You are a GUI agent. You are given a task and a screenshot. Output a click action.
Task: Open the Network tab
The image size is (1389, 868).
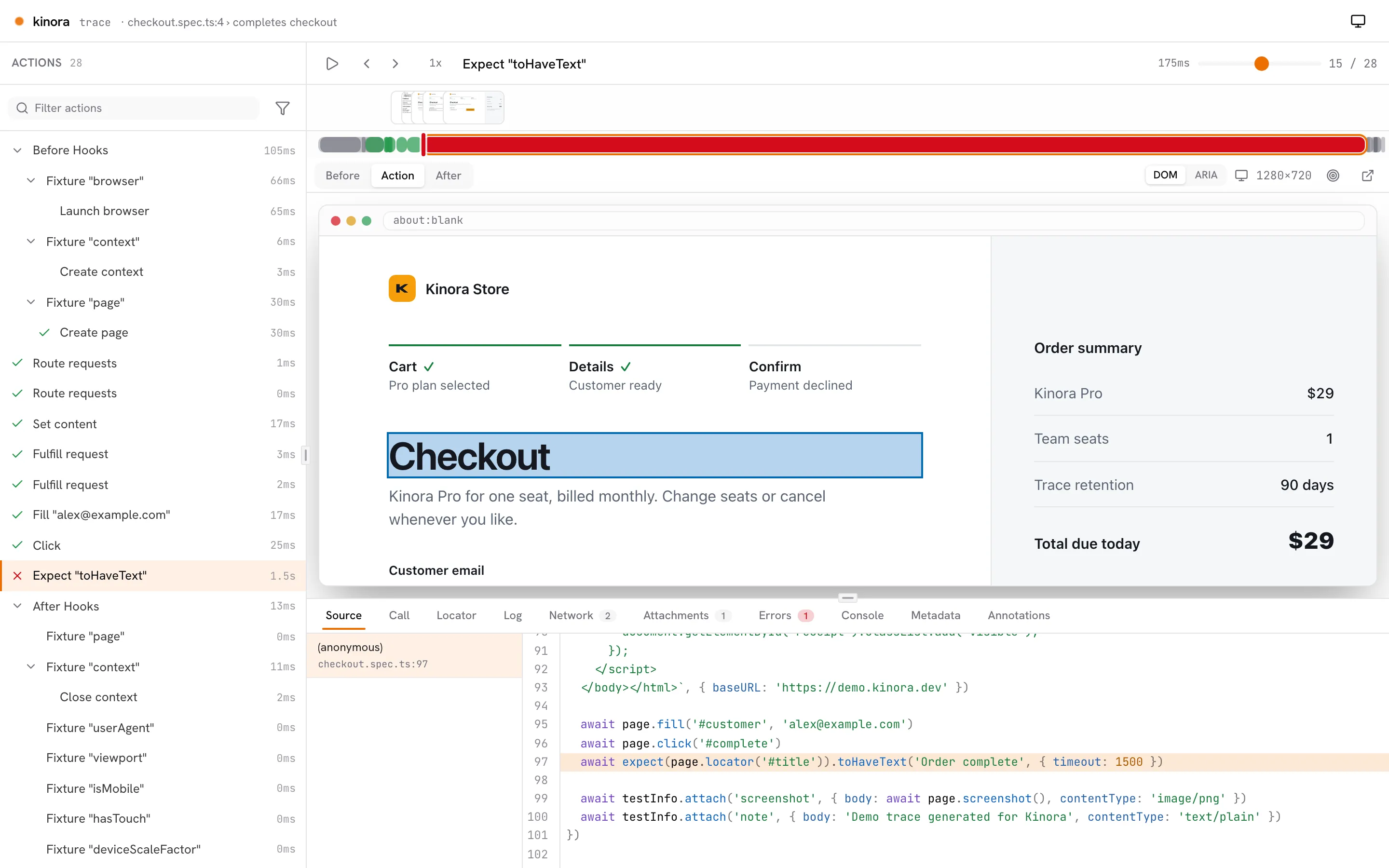pyautogui.click(x=582, y=615)
